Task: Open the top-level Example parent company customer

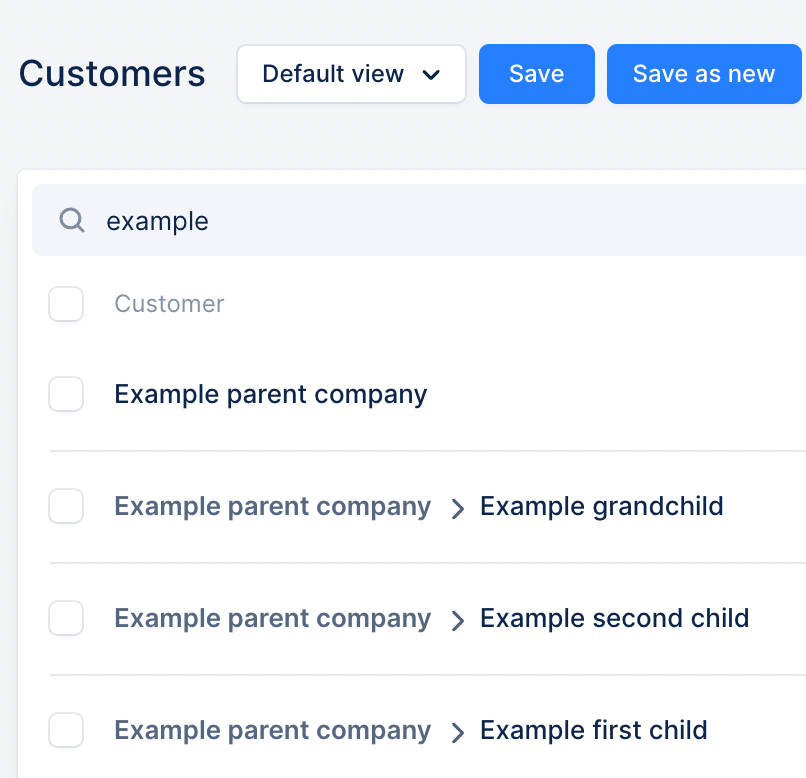Action: tap(271, 395)
